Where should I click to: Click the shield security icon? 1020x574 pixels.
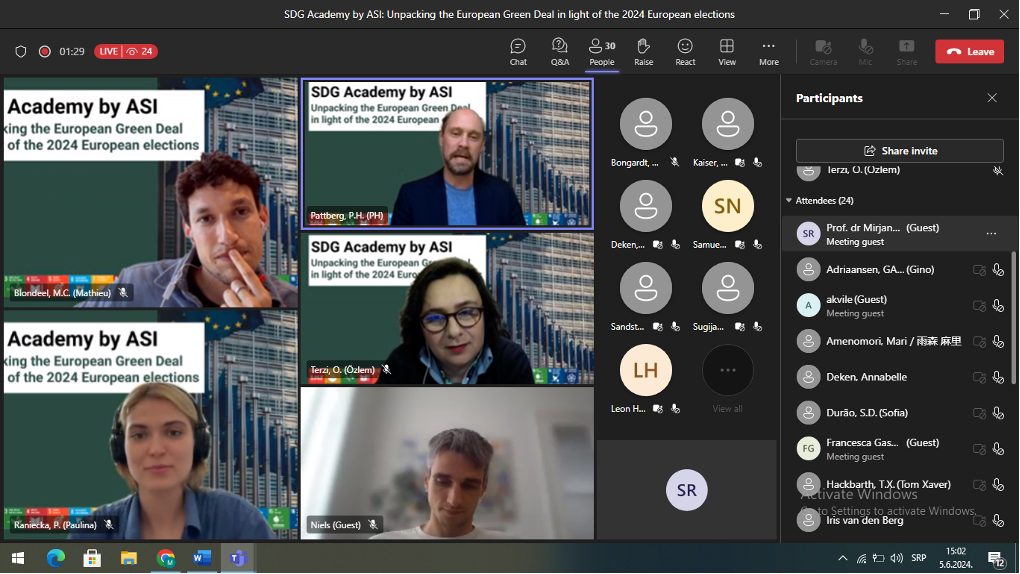tap(21, 51)
